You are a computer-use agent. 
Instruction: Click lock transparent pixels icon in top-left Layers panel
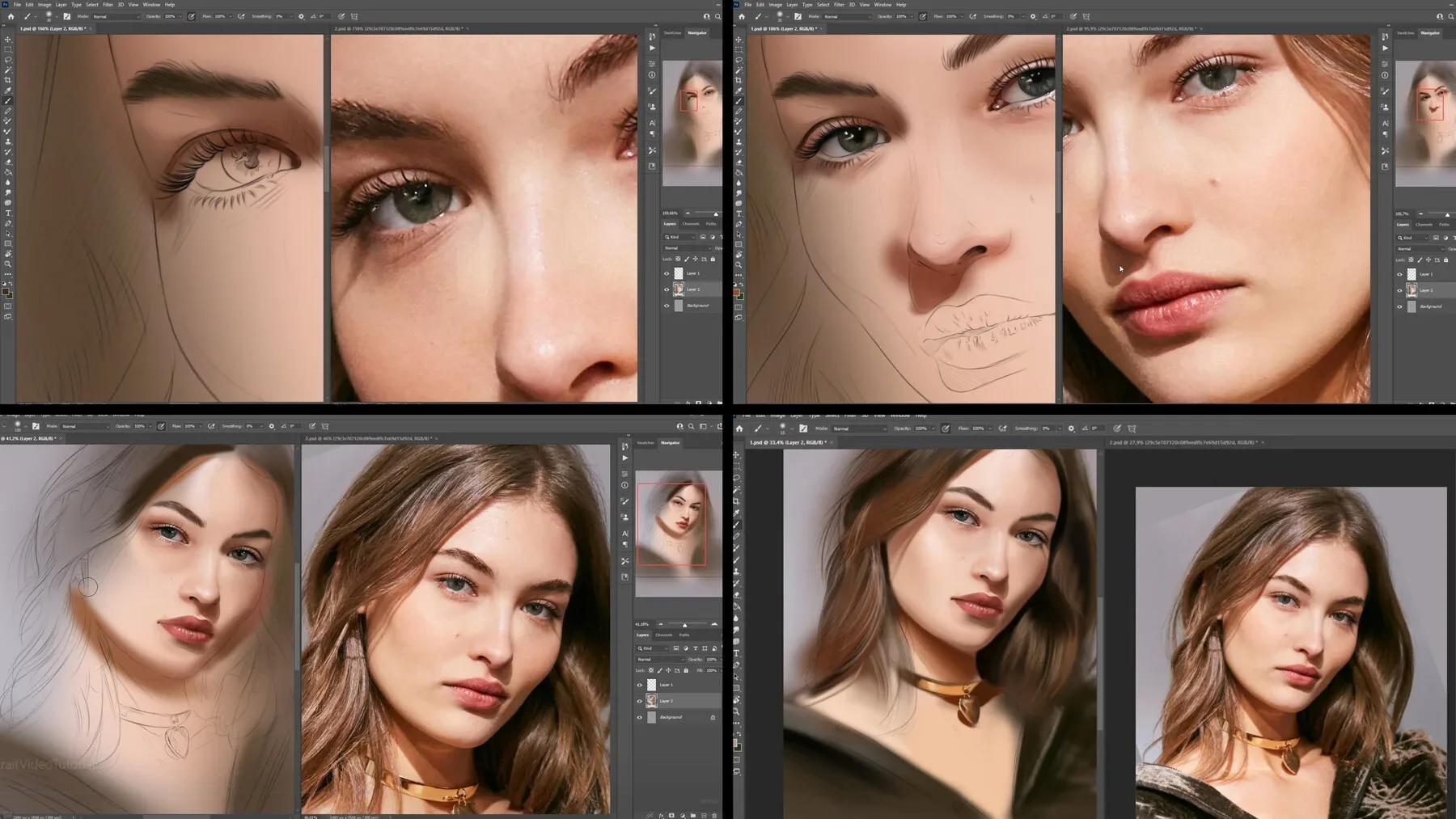point(678,259)
